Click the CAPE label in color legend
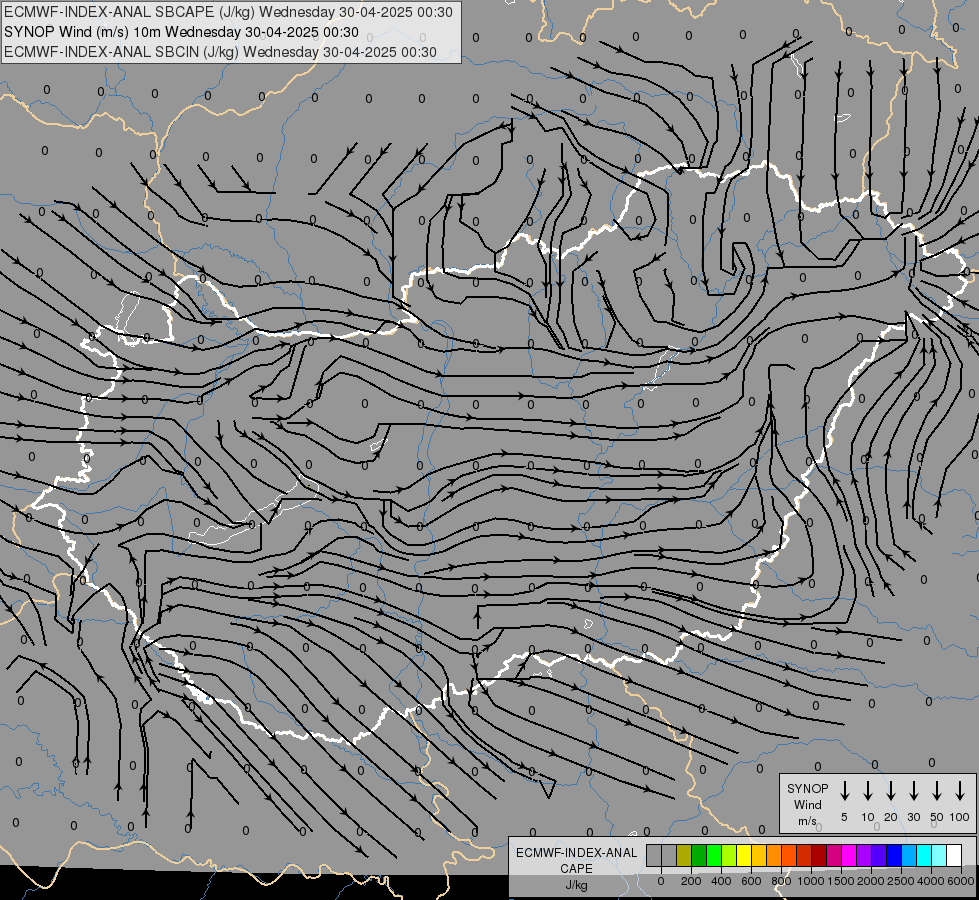This screenshot has width=979, height=900. (576, 869)
